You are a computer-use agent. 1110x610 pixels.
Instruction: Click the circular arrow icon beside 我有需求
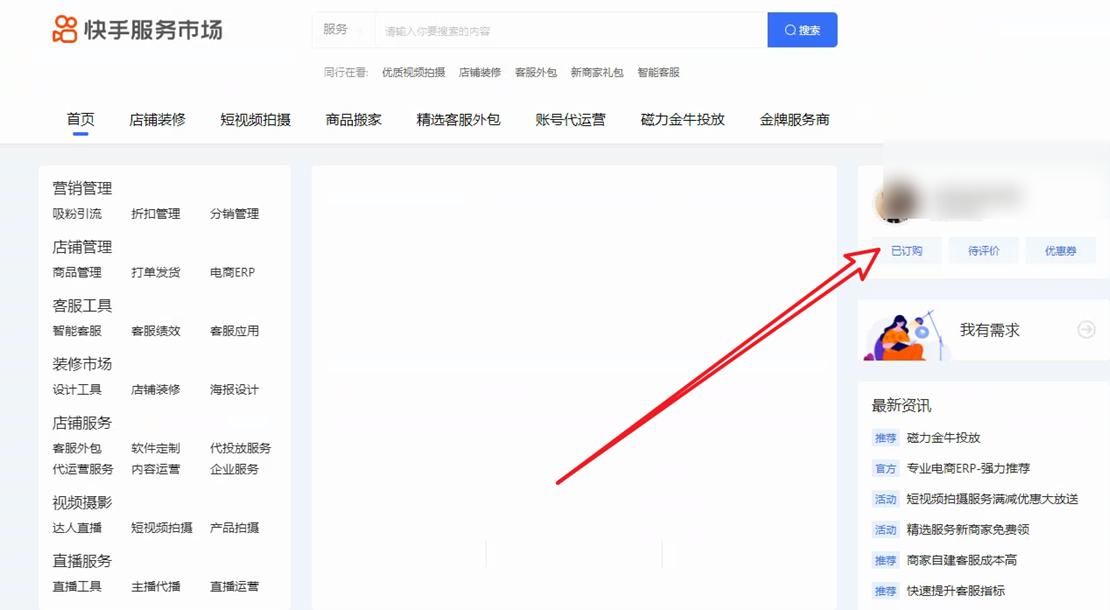[x=1084, y=330]
